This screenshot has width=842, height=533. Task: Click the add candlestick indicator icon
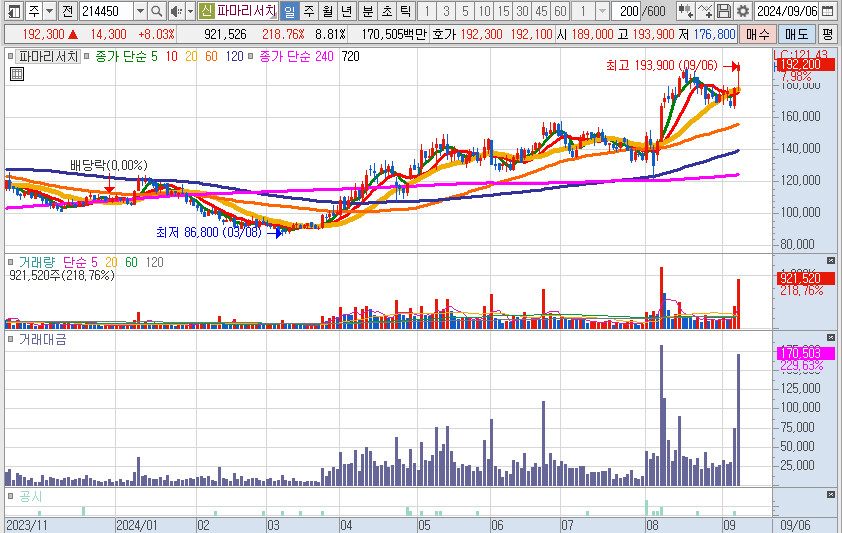click(686, 11)
